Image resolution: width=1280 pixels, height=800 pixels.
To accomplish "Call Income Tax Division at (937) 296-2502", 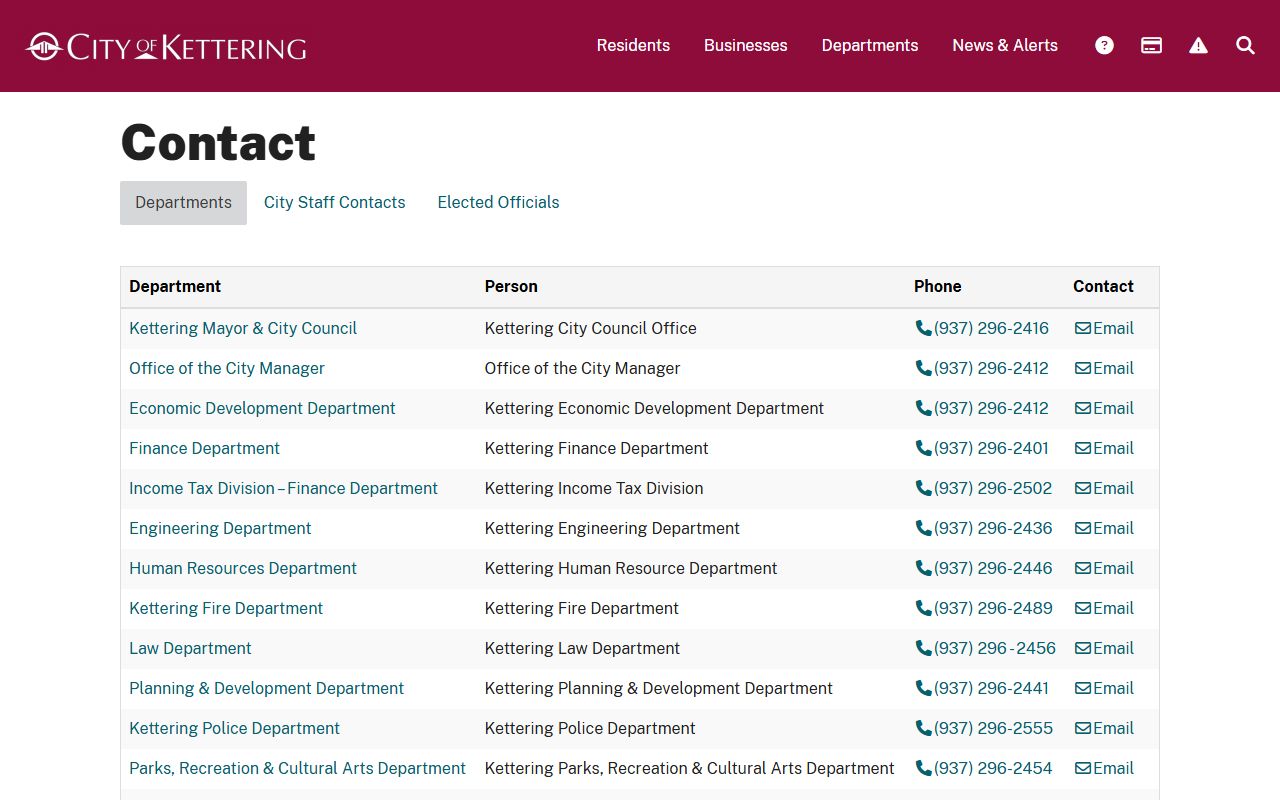I will [984, 488].
